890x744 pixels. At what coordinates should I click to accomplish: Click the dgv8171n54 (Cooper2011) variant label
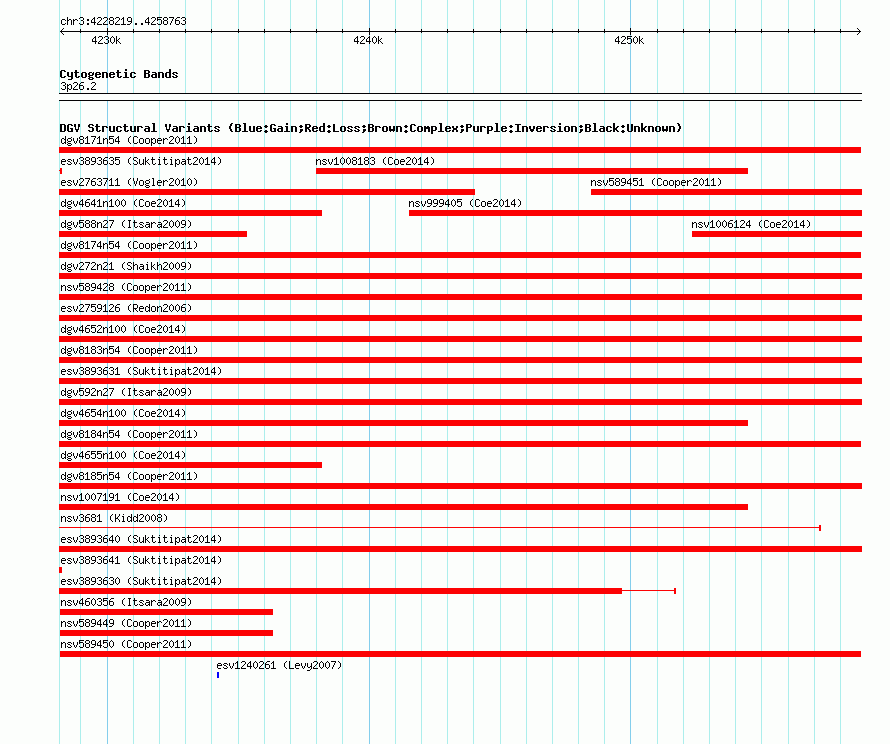(x=129, y=140)
